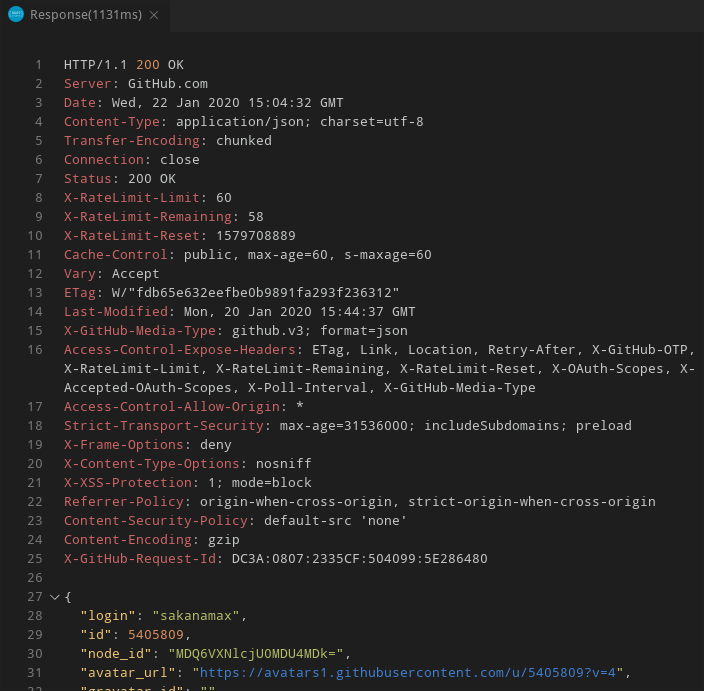Click the 'Vary' header name
704x691 pixels.
pos(79,274)
